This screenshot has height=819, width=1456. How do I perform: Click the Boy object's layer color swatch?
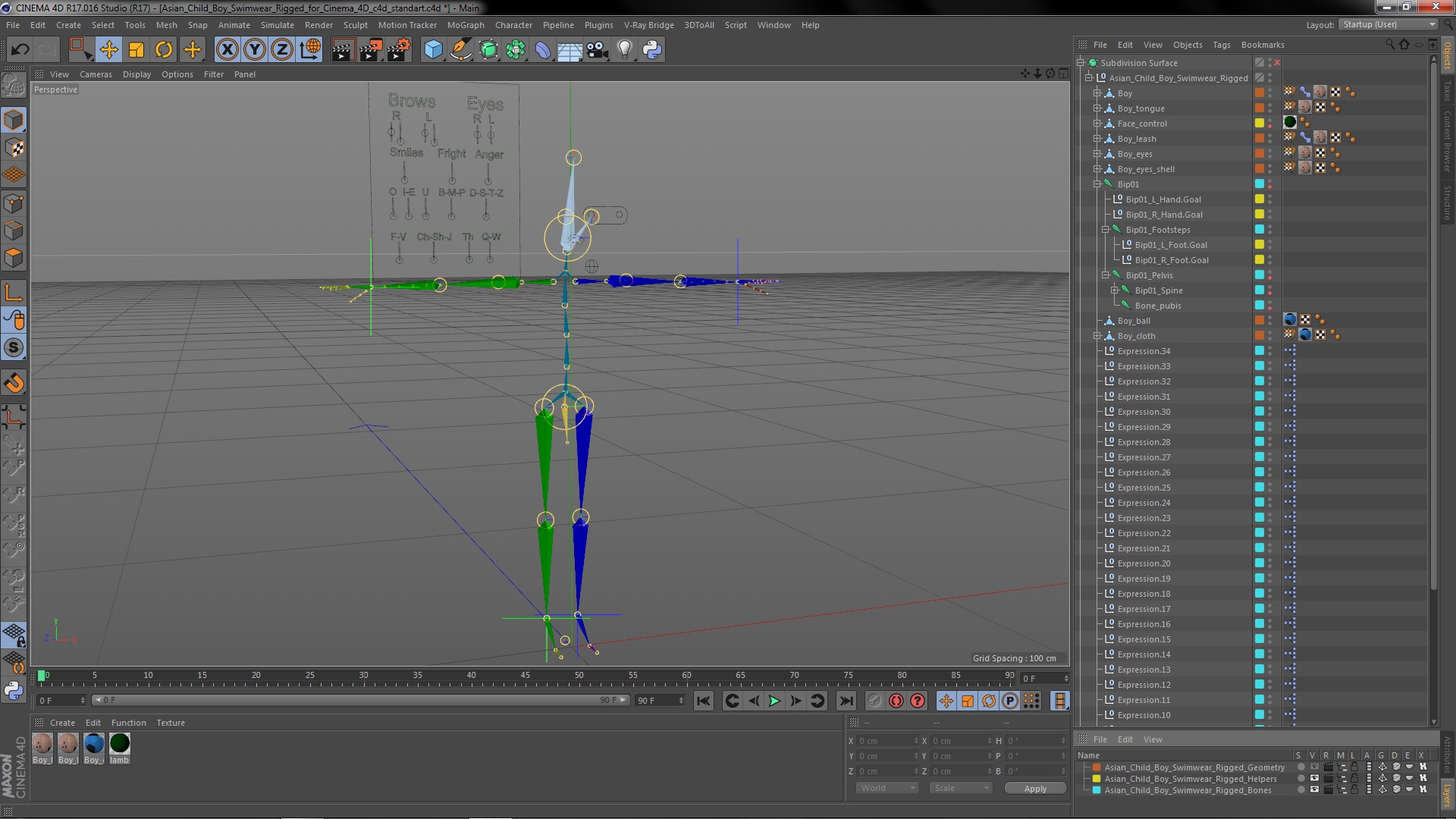point(1260,93)
